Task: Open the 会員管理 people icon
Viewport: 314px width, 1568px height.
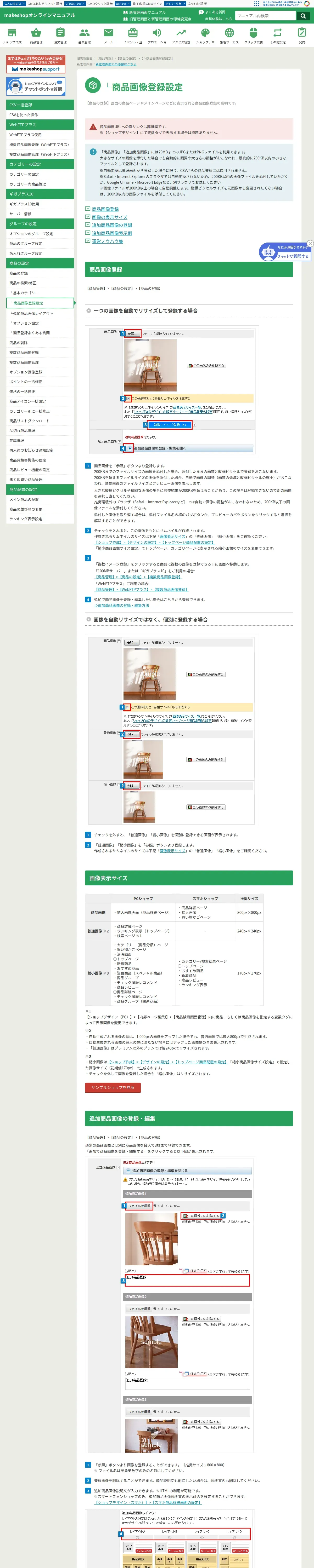Action: (84, 33)
